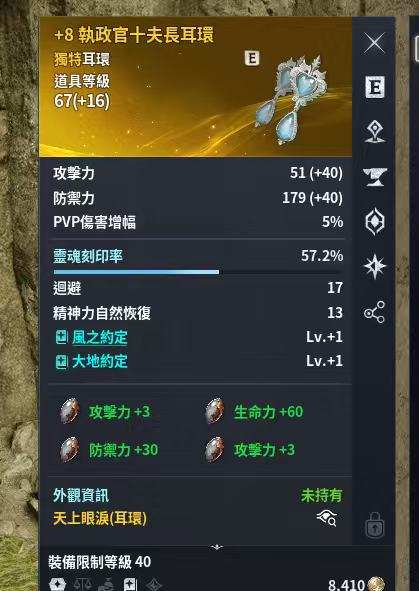Image resolution: width=419 pixels, height=591 pixels.
Task: Click the 風之約定 underlined link text
Action: point(100,337)
